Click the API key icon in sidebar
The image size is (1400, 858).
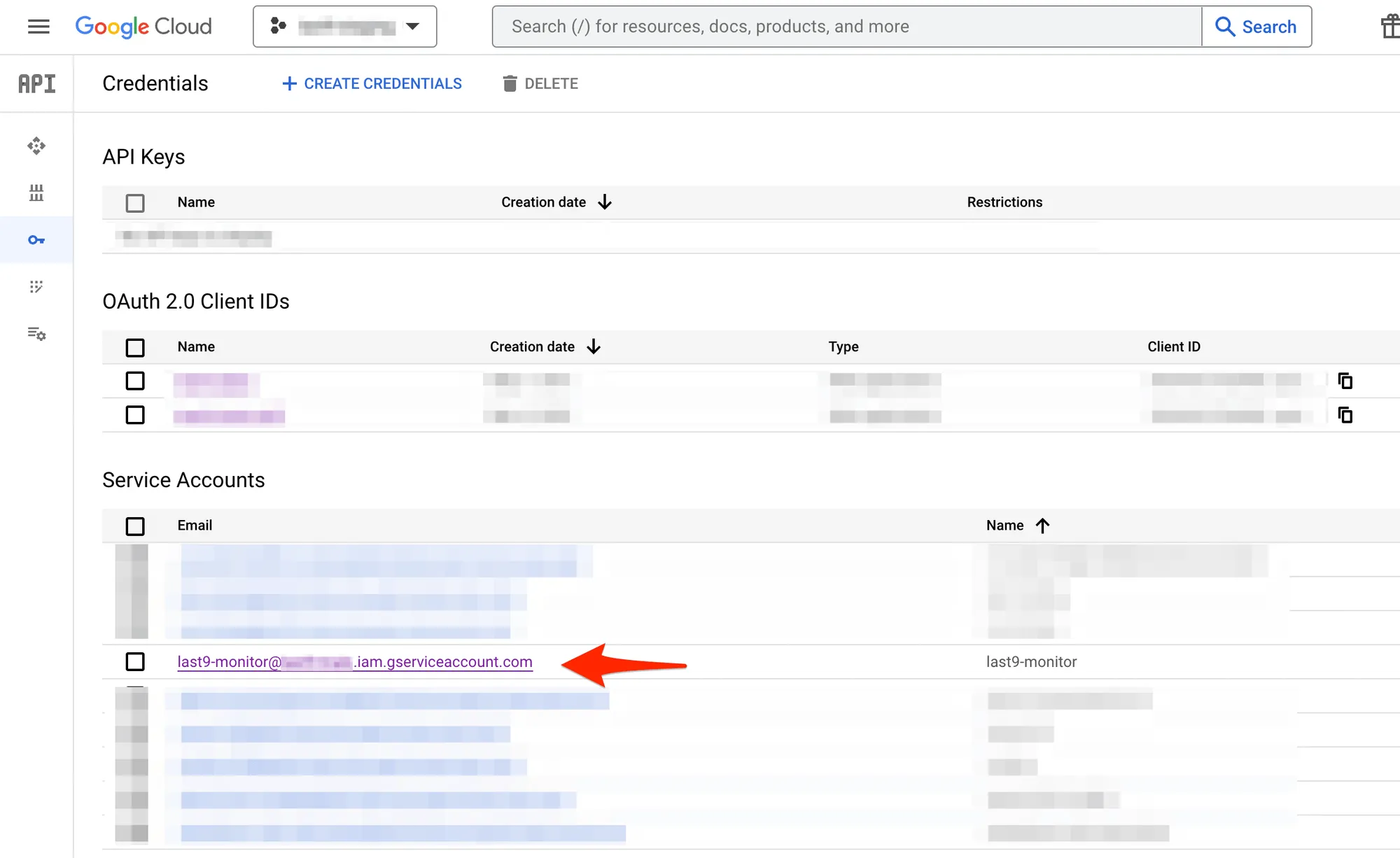click(x=37, y=239)
